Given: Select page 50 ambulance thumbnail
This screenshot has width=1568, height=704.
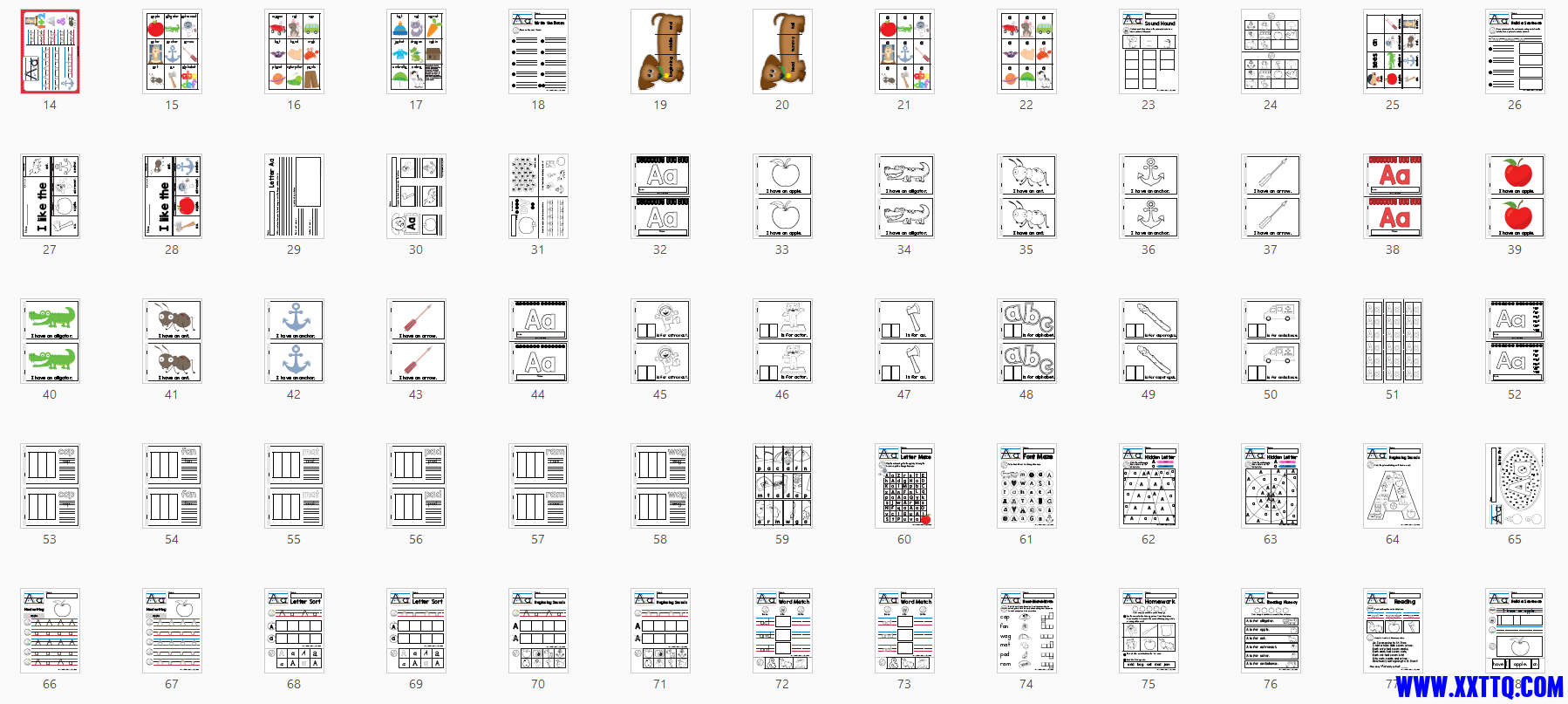Looking at the screenshot, I should click(1271, 341).
